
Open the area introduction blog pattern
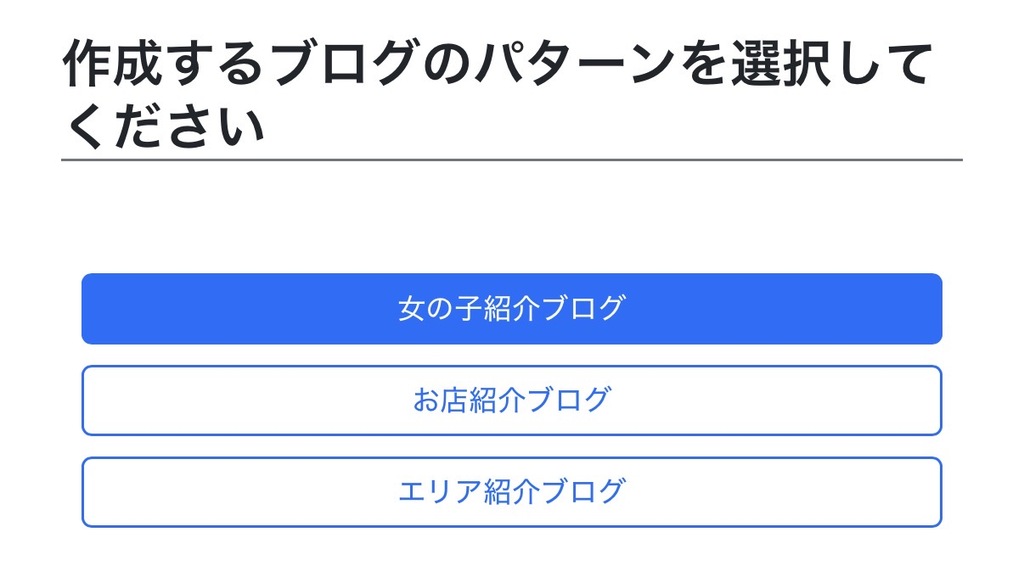click(x=511, y=492)
